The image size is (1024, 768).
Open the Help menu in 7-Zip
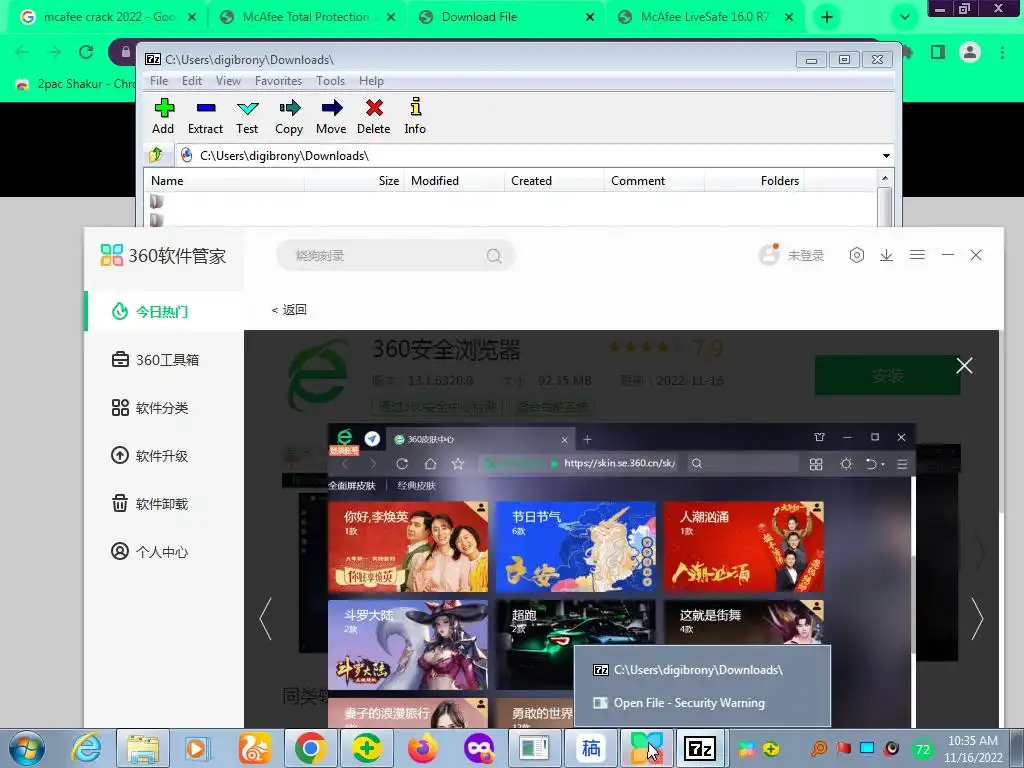point(371,81)
